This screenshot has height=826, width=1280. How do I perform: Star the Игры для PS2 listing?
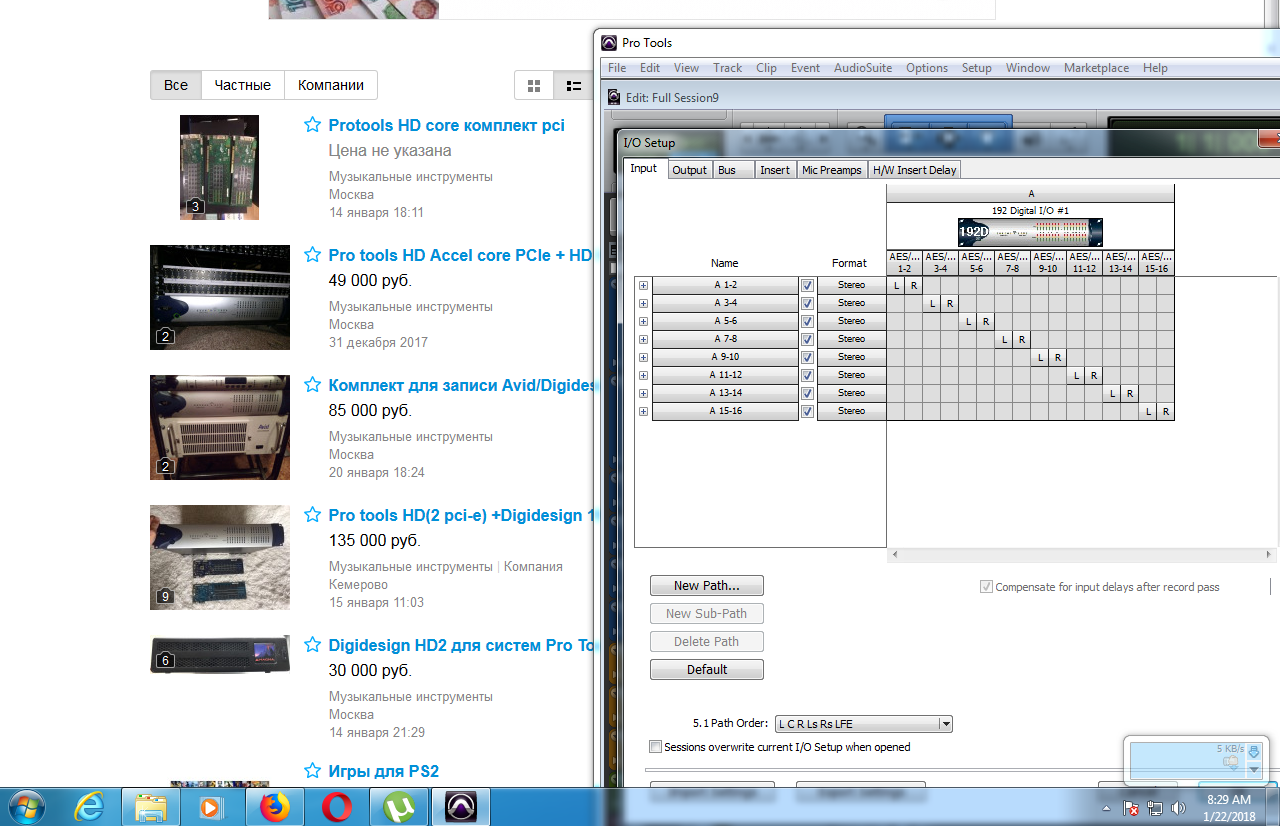[312, 771]
